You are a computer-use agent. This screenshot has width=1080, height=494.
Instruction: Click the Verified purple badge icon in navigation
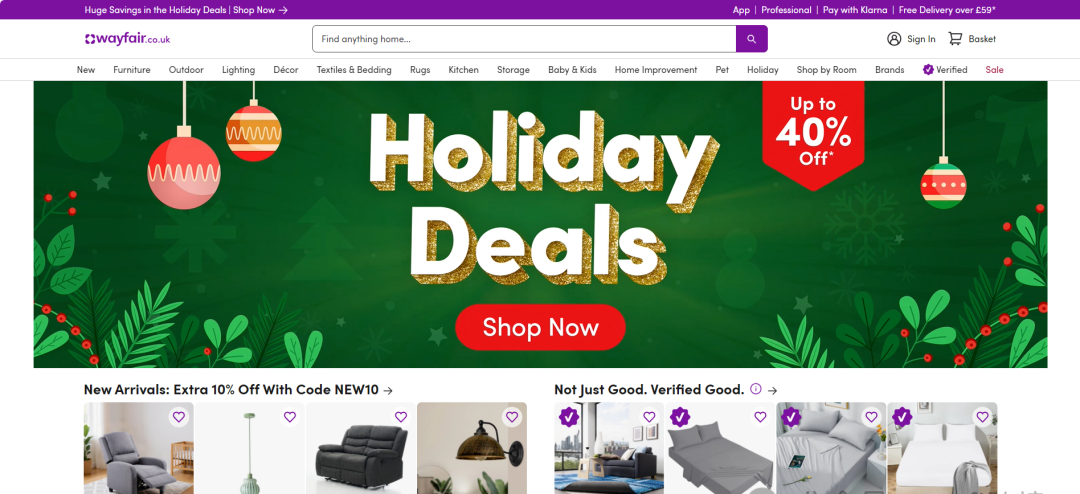(928, 70)
